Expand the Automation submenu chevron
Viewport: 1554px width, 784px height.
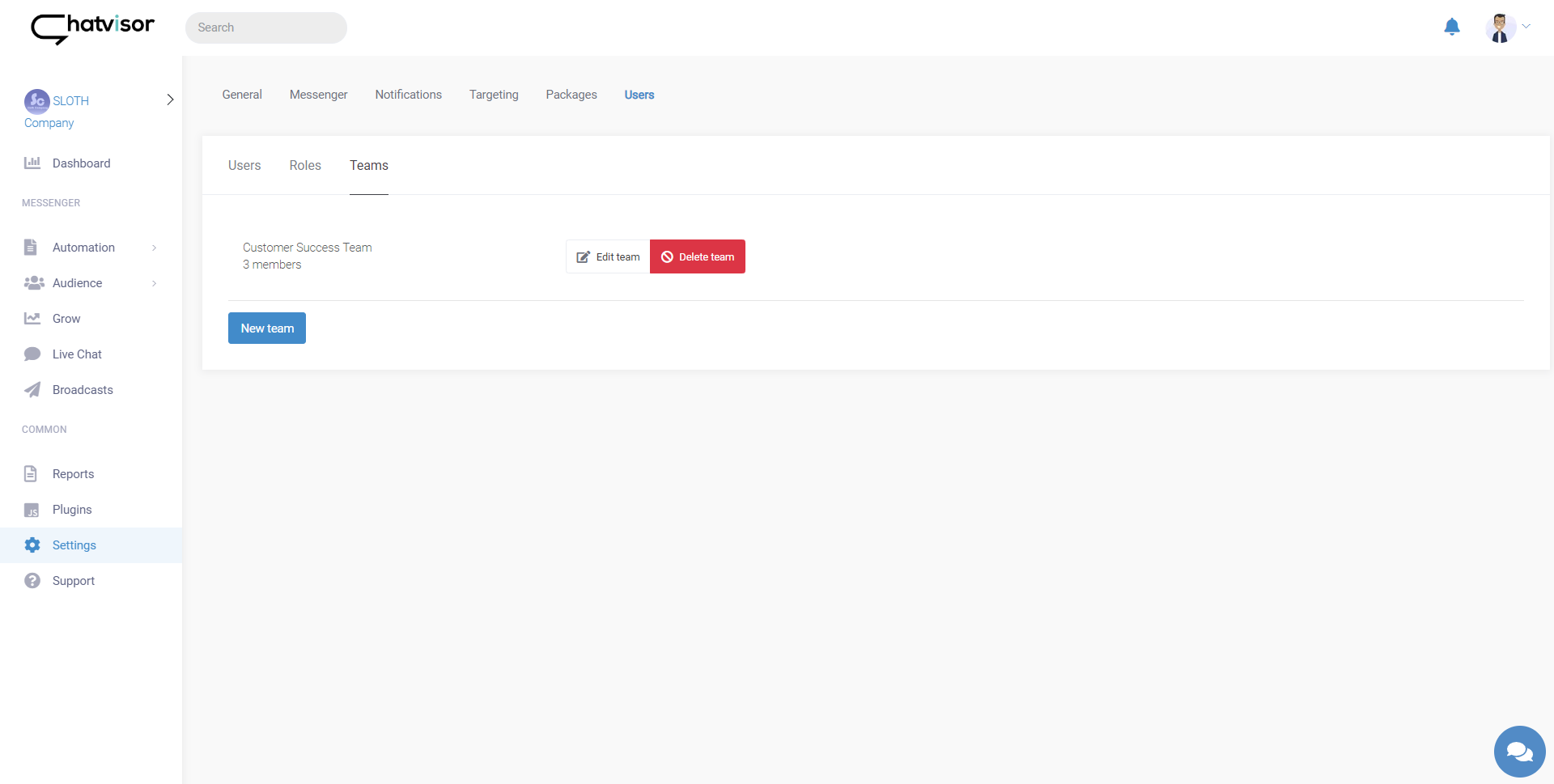click(154, 248)
